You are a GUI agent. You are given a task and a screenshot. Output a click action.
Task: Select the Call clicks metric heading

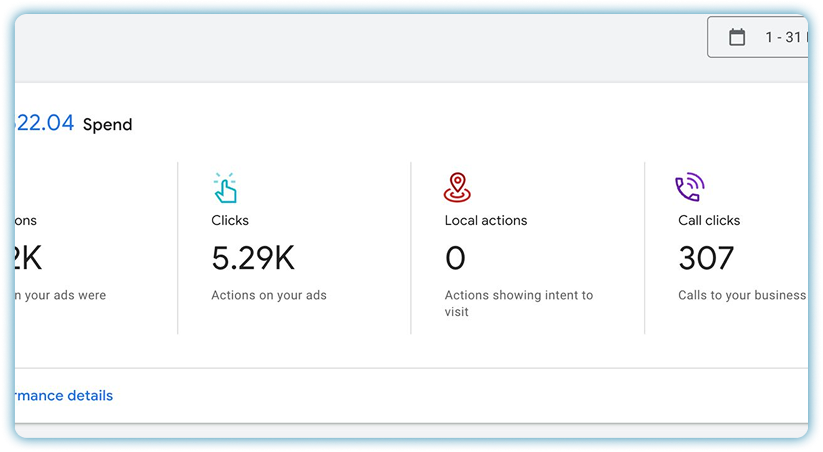tap(709, 220)
